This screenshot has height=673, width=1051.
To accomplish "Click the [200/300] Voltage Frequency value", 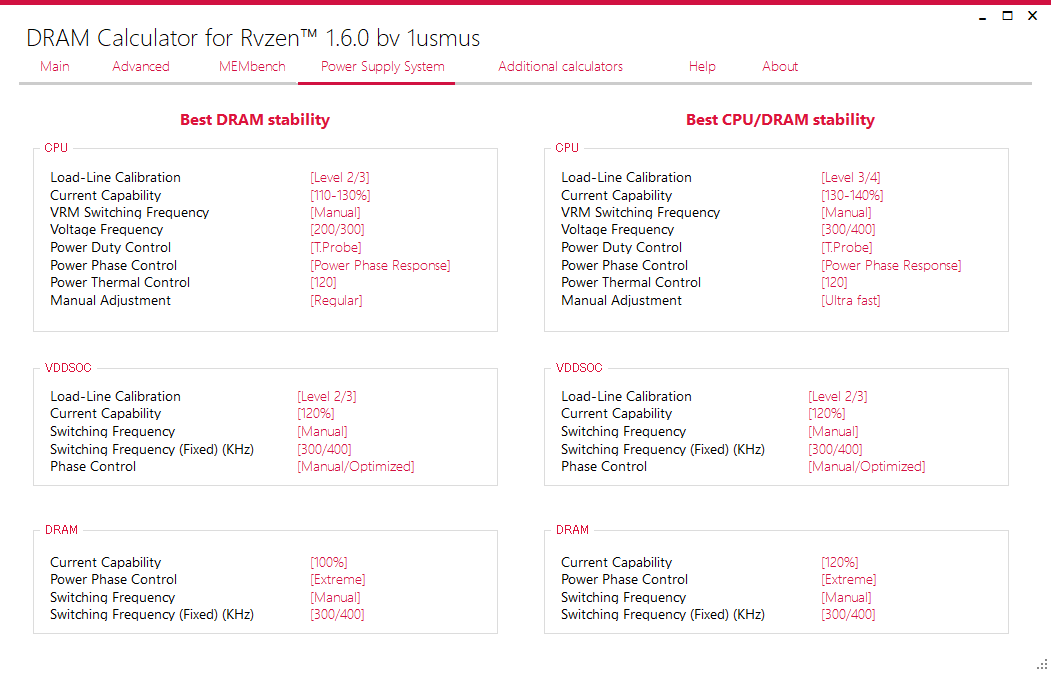I will tap(337, 229).
